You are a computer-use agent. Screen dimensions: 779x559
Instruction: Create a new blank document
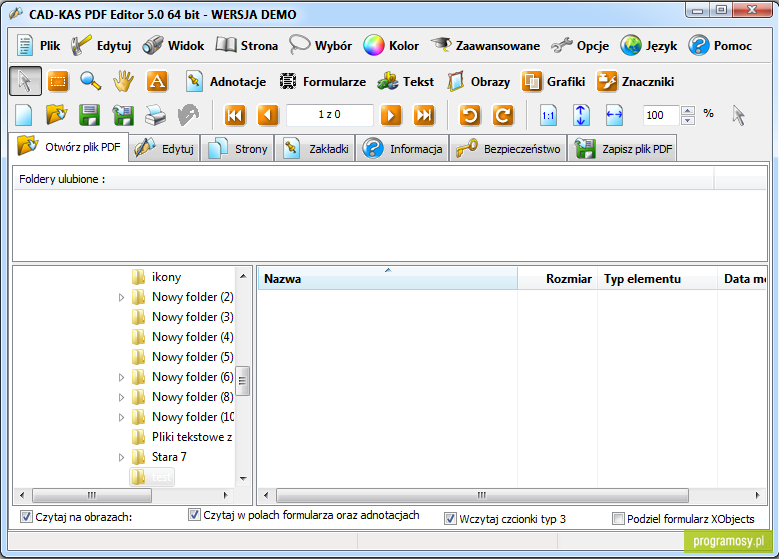click(24, 115)
